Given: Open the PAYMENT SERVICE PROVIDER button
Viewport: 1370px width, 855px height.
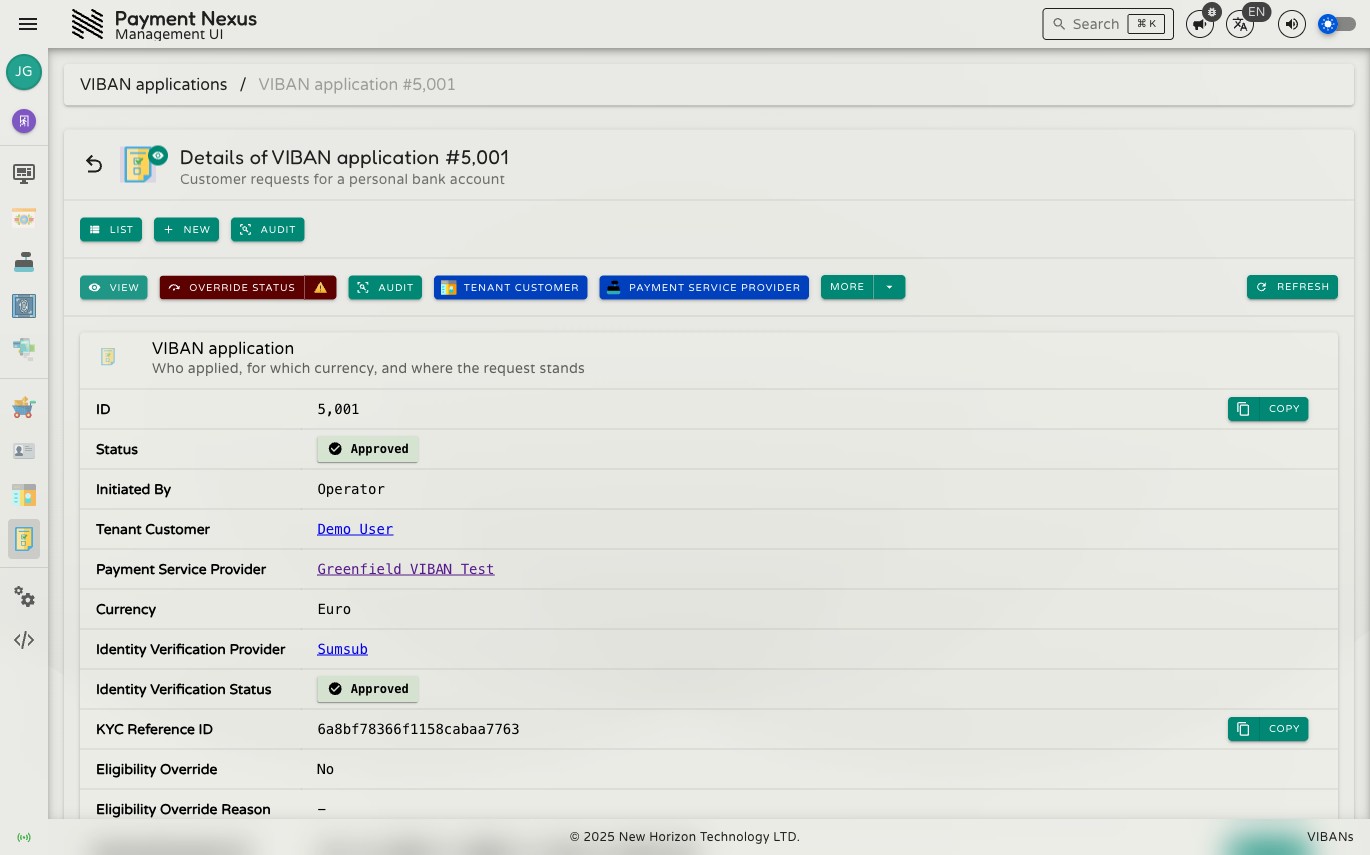Looking at the screenshot, I should [704, 287].
